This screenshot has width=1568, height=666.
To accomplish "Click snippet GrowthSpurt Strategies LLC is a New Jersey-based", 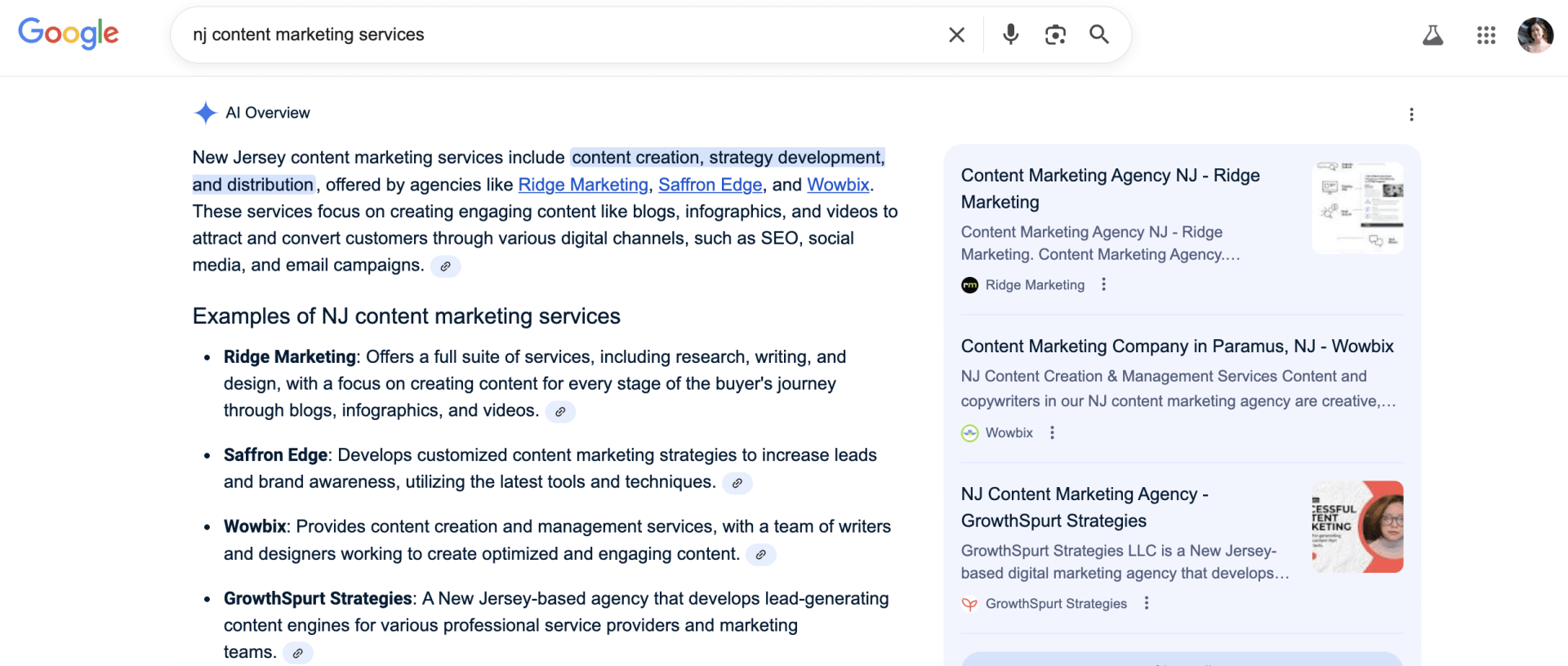I will tap(1125, 562).
